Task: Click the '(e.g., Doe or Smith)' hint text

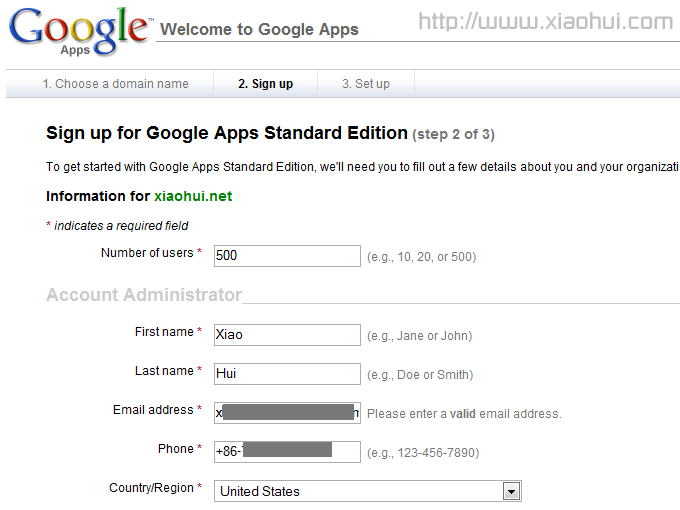Action: point(420,375)
